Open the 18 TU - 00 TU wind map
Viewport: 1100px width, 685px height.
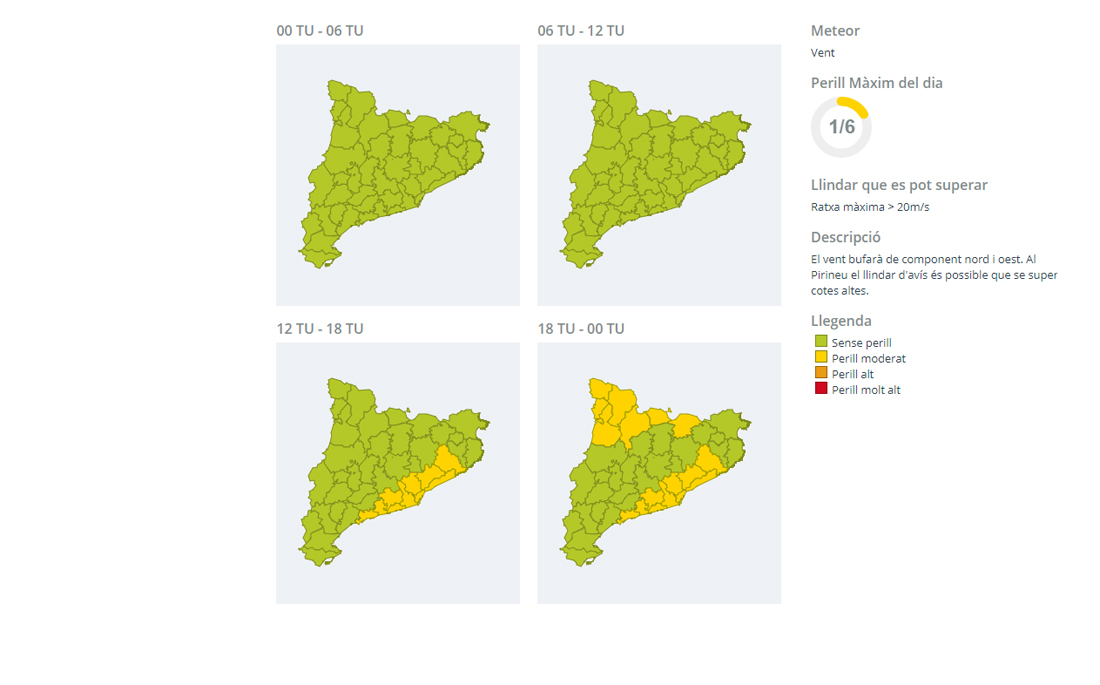point(659,473)
